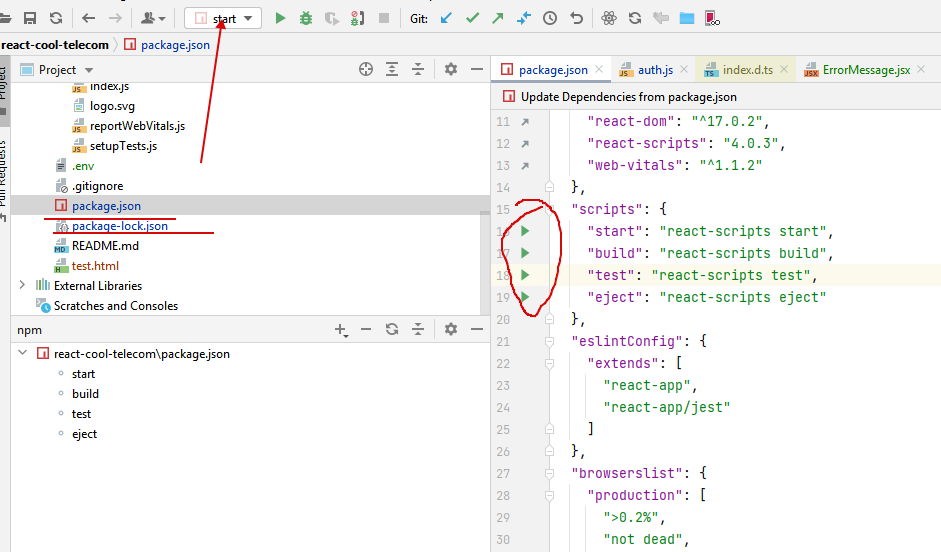Click the Git commit checkmark icon
Viewport: 941px width, 552px height.
(x=472, y=18)
